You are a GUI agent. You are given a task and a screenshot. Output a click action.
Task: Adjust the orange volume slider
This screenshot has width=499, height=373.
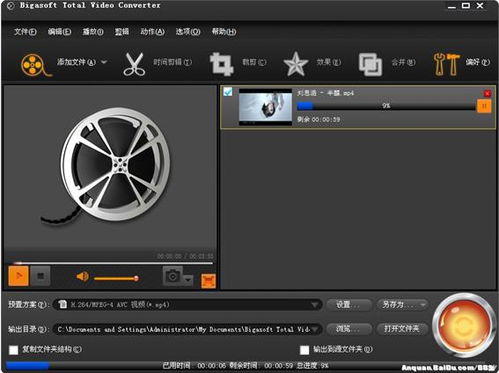point(116,278)
